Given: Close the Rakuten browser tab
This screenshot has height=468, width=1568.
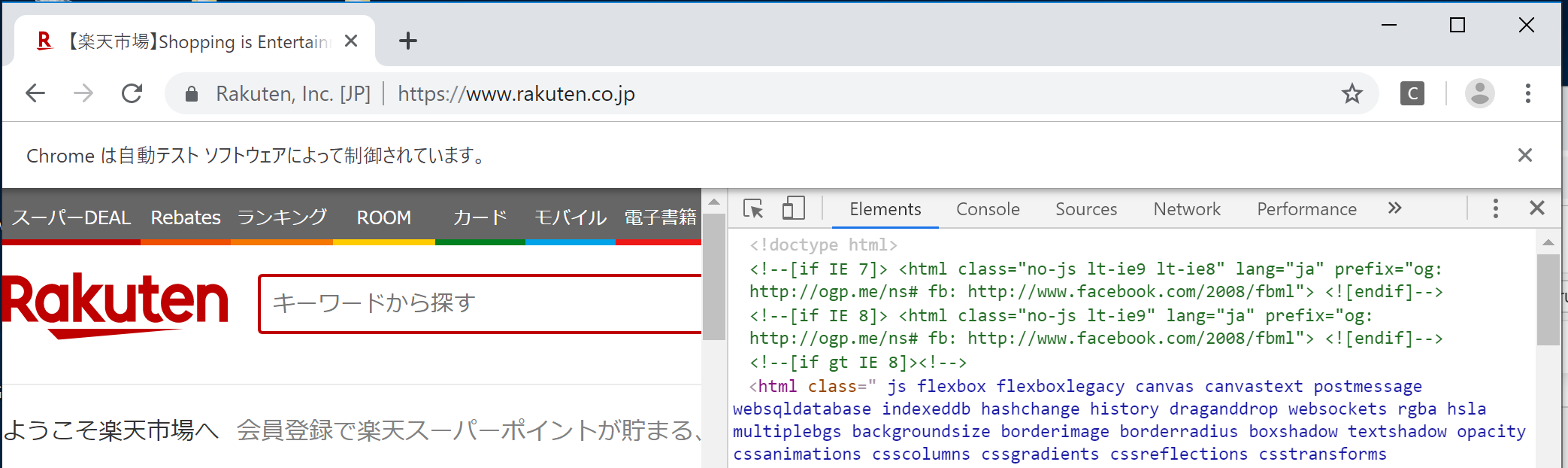Looking at the screenshot, I should (350, 41).
